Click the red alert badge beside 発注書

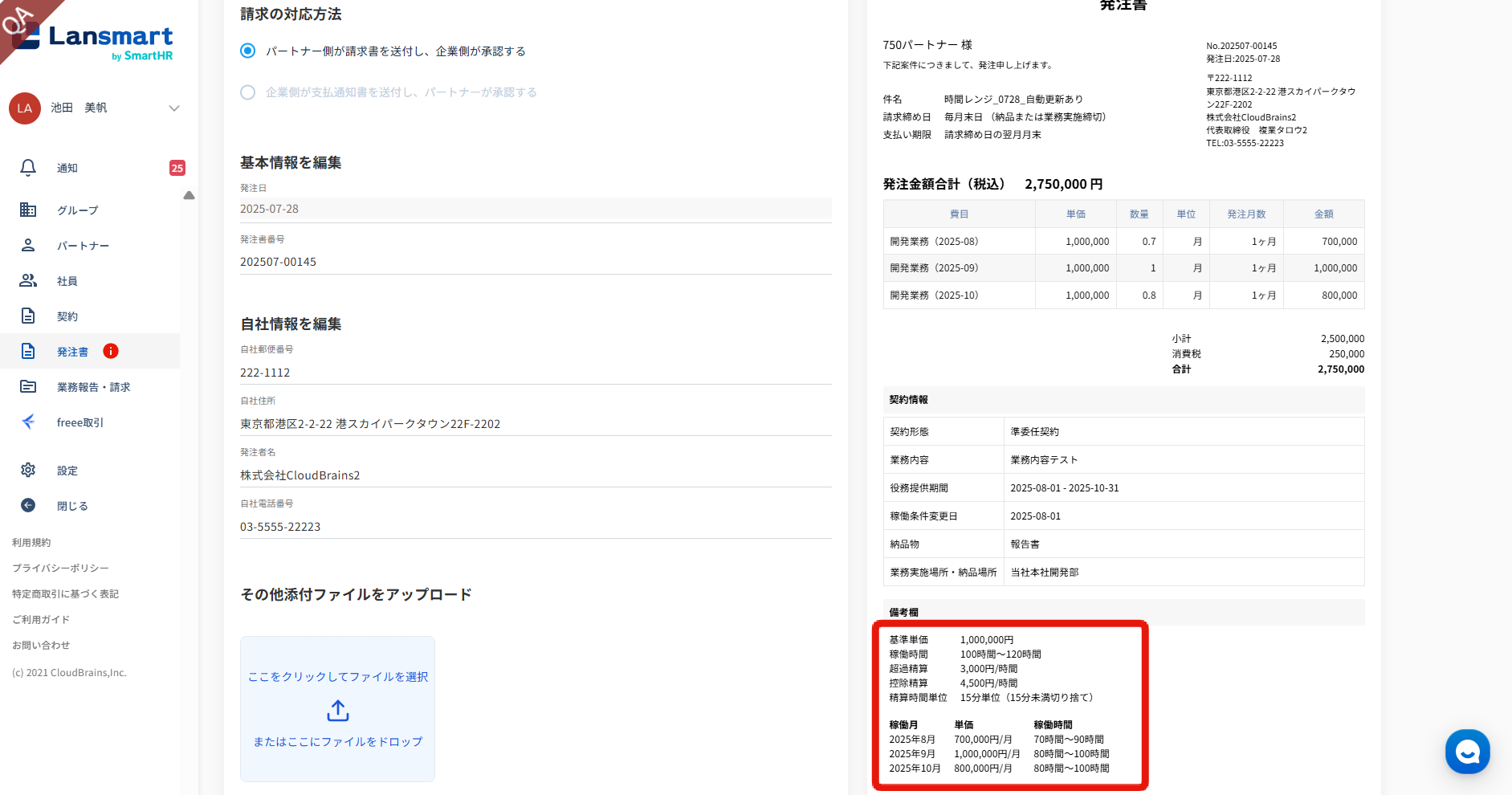click(111, 351)
